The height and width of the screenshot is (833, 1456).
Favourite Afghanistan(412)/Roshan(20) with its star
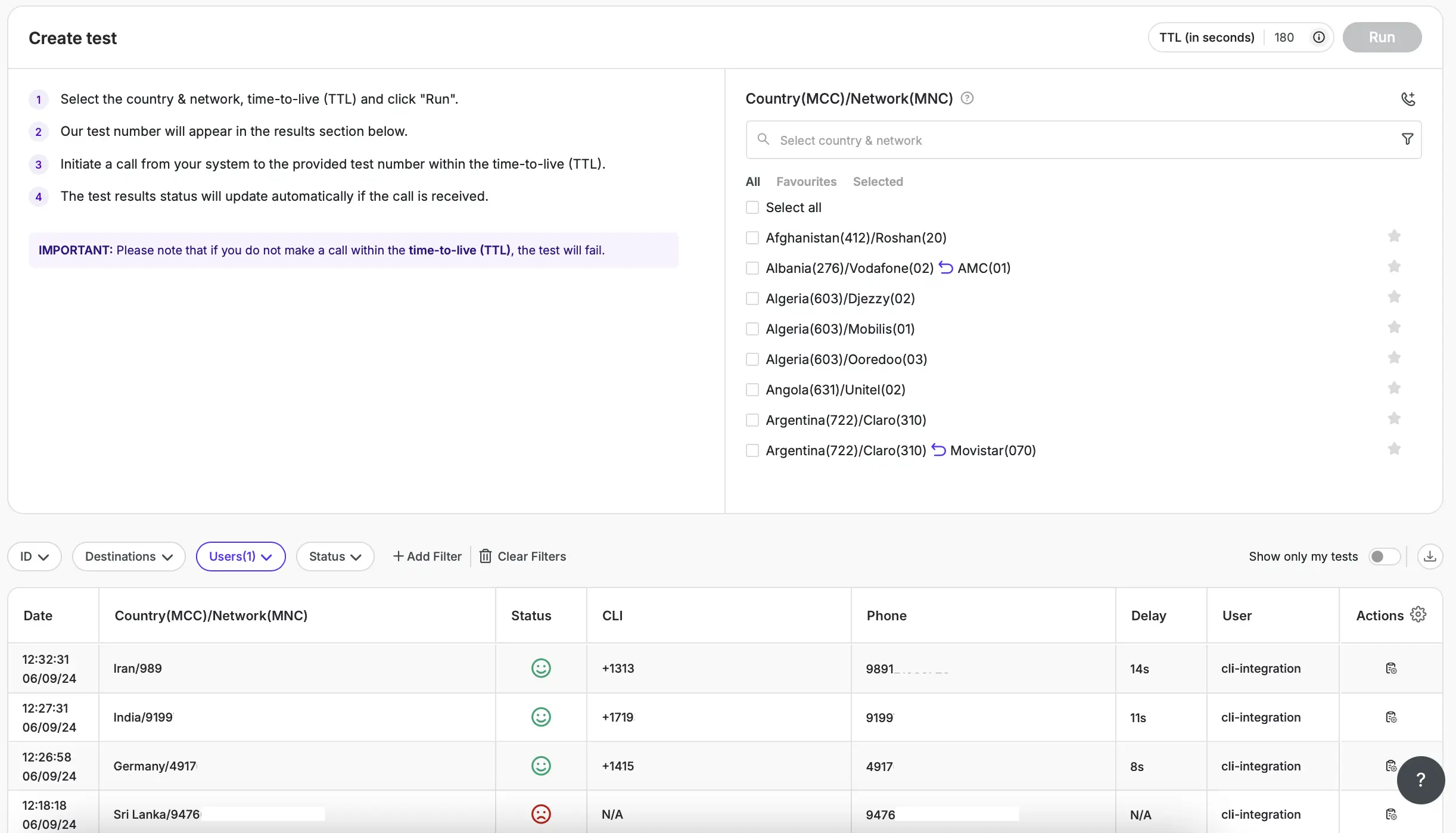(x=1394, y=237)
